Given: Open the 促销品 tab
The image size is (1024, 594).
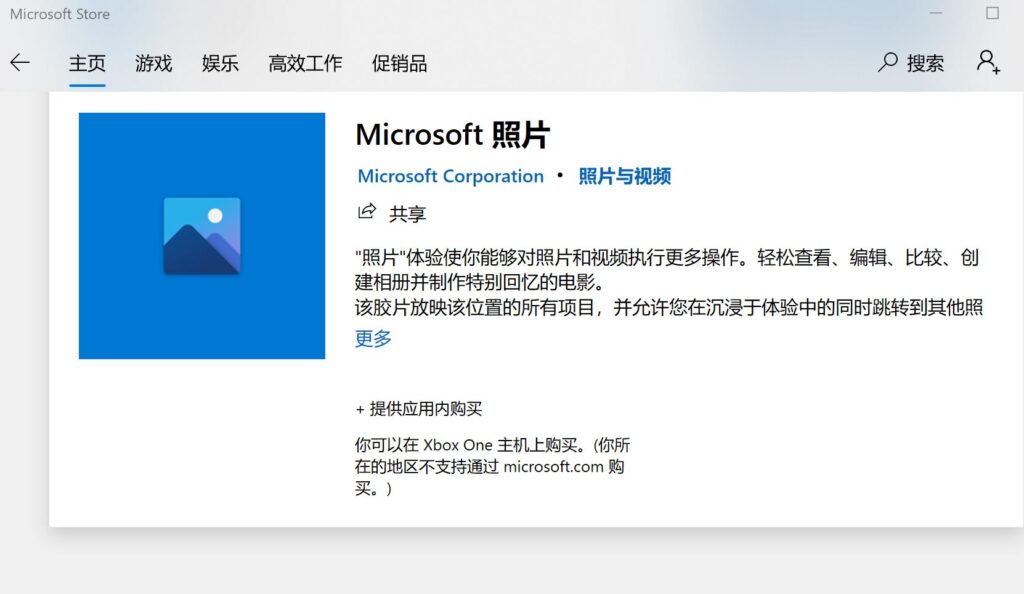Looking at the screenshot, I should pos(399,63).
